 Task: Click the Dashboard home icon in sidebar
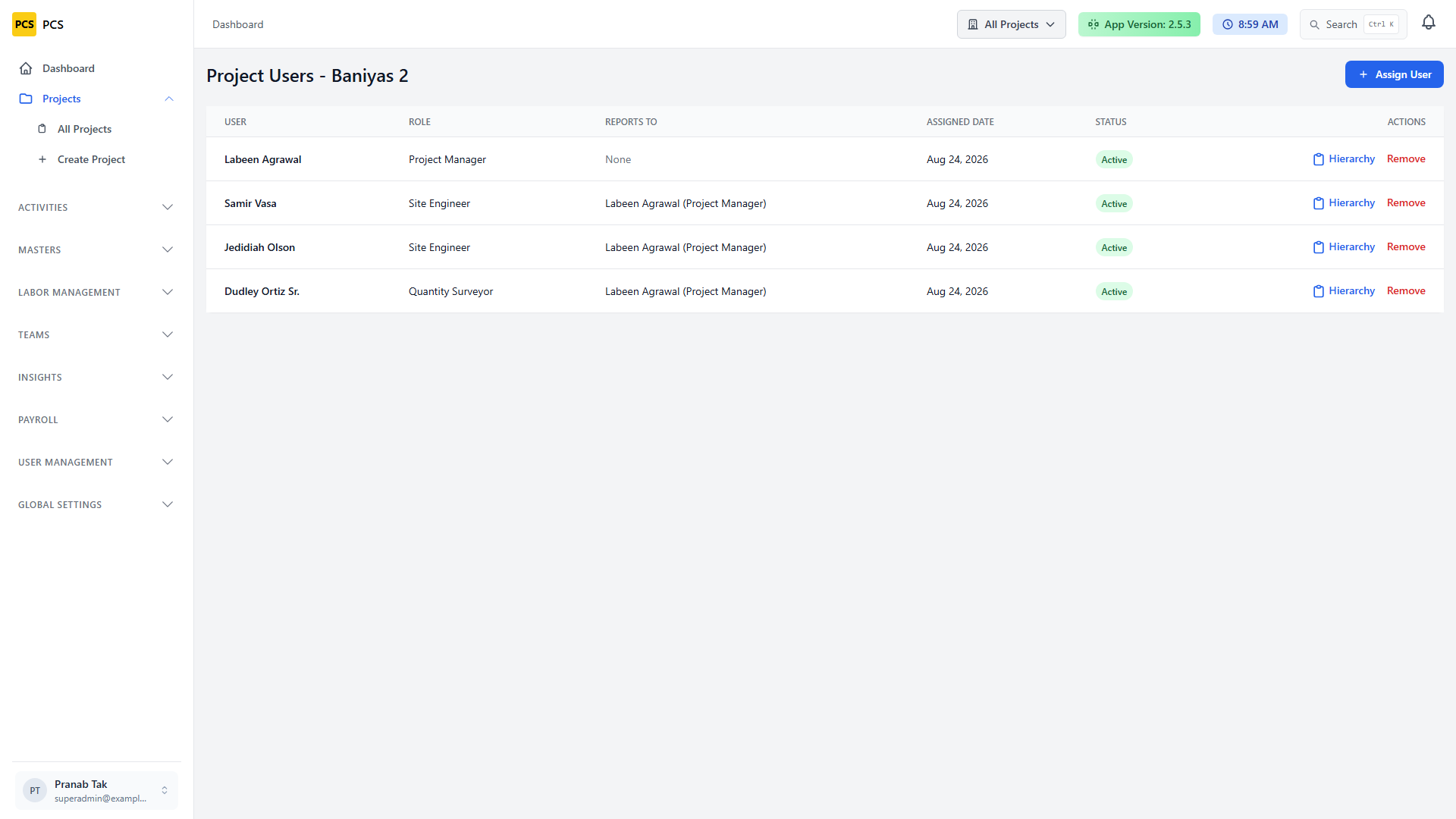(26, 68)
